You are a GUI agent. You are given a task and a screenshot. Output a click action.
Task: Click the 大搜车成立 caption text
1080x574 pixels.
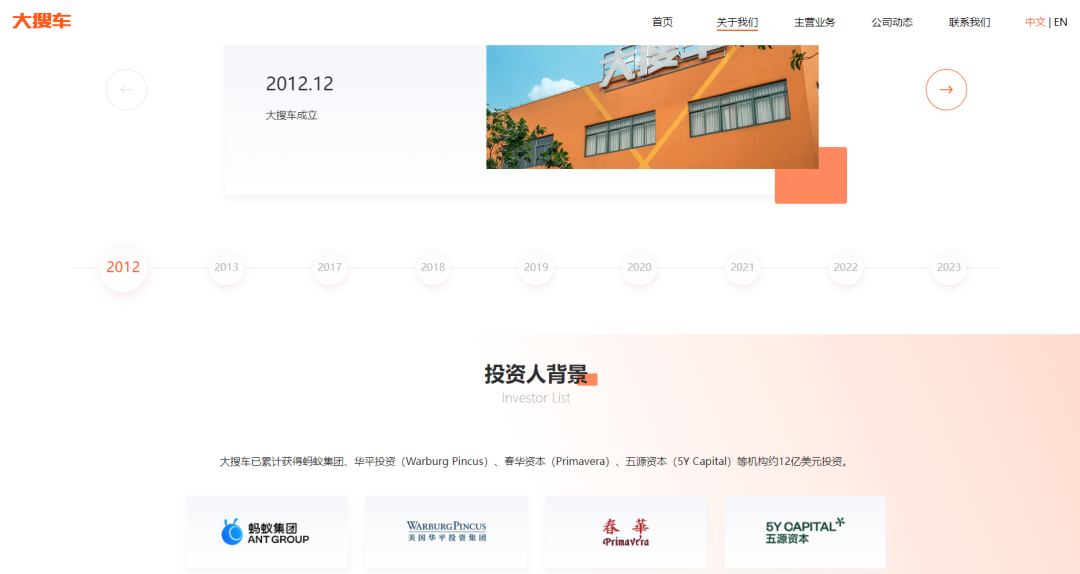(291, 115)
